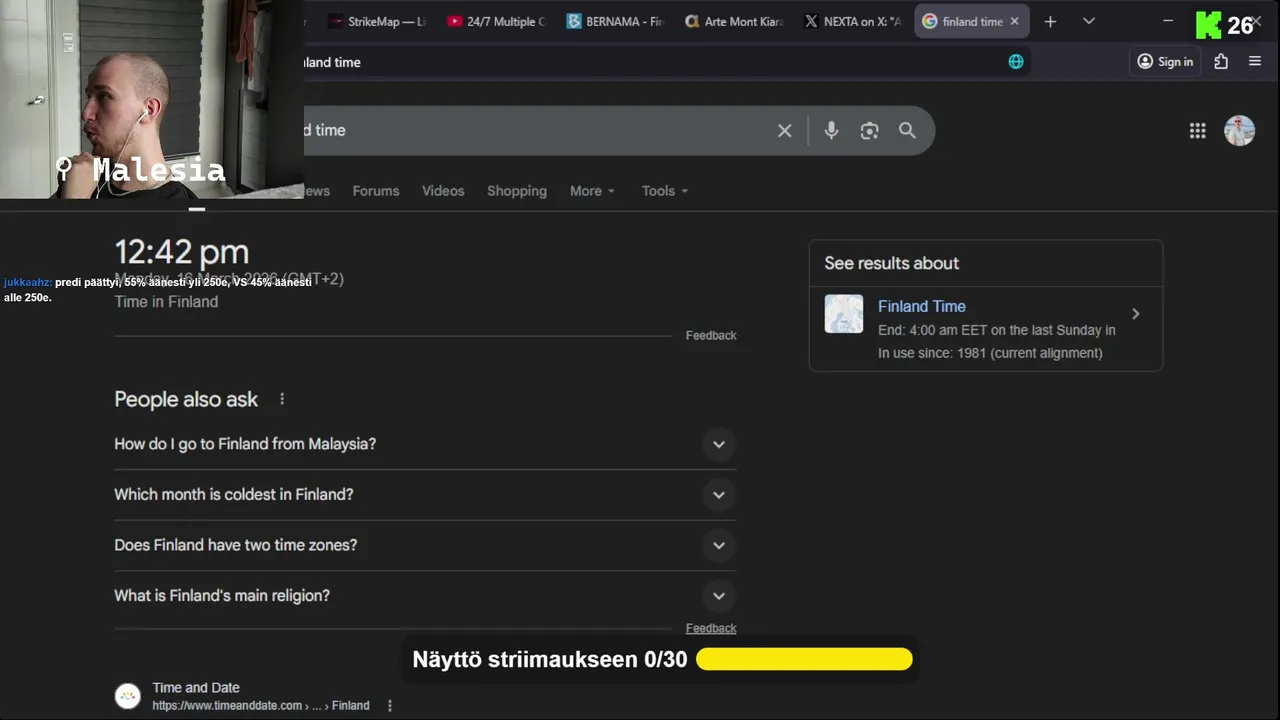Switch to the NEXTA on X tab
The height and width of the screenshot is (720, 1280).
(853, 21)
